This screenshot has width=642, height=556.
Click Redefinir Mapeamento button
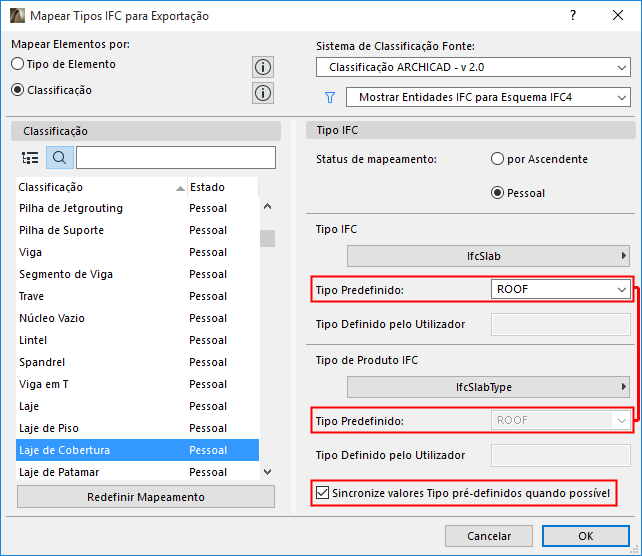point(146,497)
